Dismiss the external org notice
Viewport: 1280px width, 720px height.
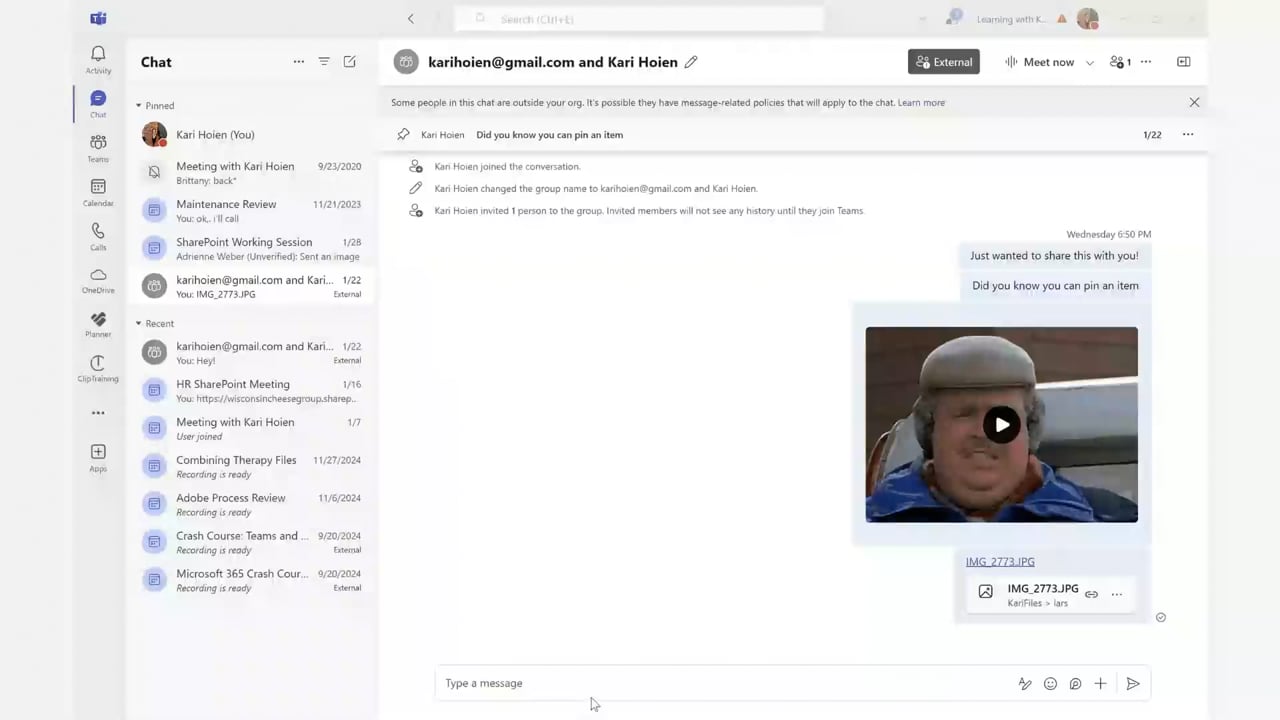pyautogui.click(x=1194, y=102)
